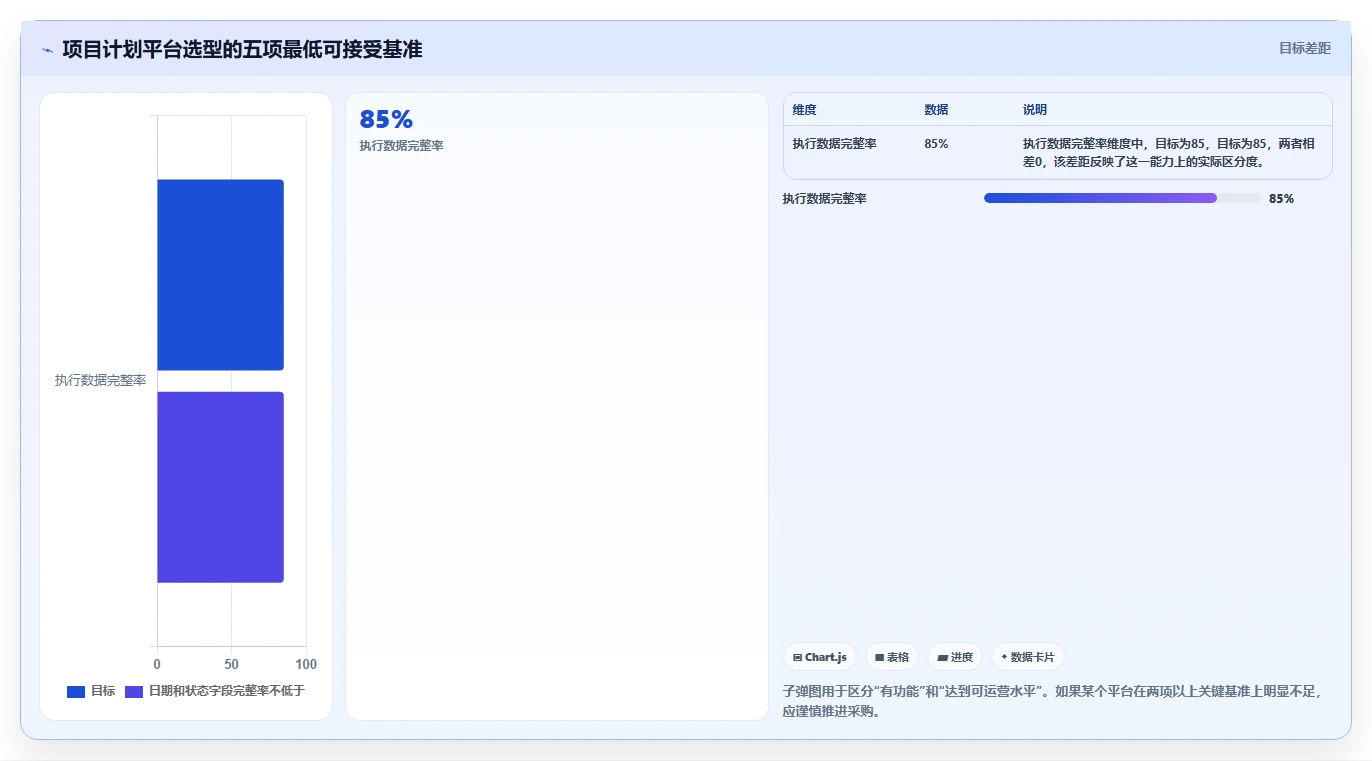The width and height of the screenshot is (1372, 761).
Task: Select the Chart.js tag
Action: 820,657
